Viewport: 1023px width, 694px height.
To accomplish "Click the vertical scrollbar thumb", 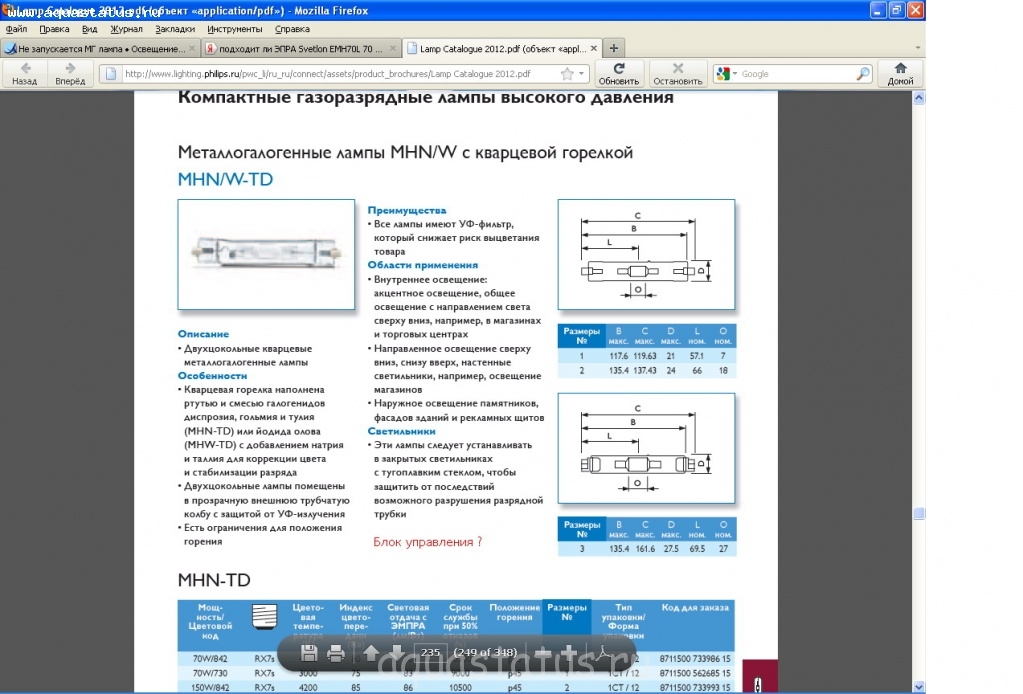I will pyautogui.click(x=919, y=513).
